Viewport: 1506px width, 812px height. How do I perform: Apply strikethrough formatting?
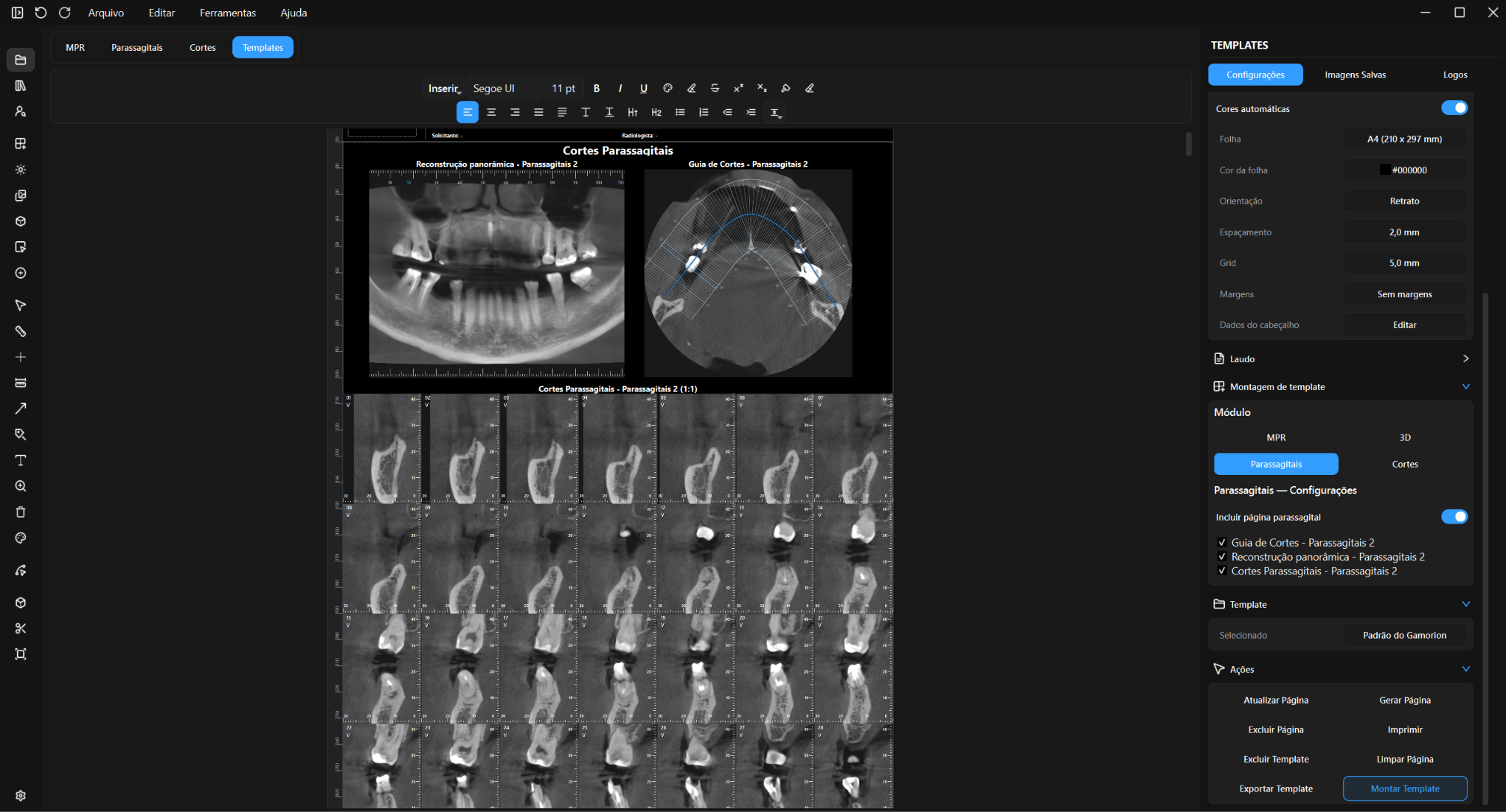click(x=715, y=89)
